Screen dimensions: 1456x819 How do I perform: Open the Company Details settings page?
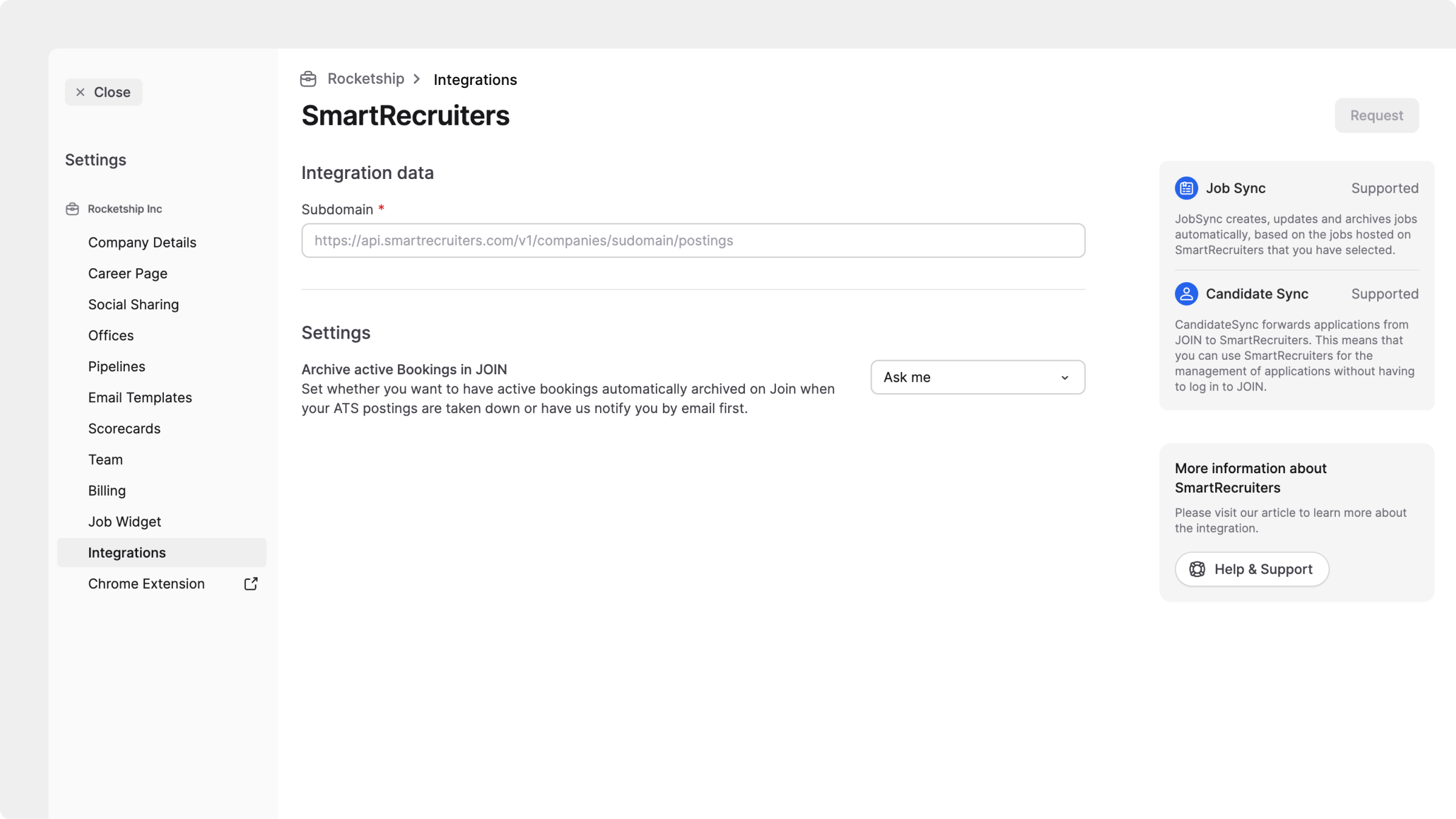click(x=142, y=243)
